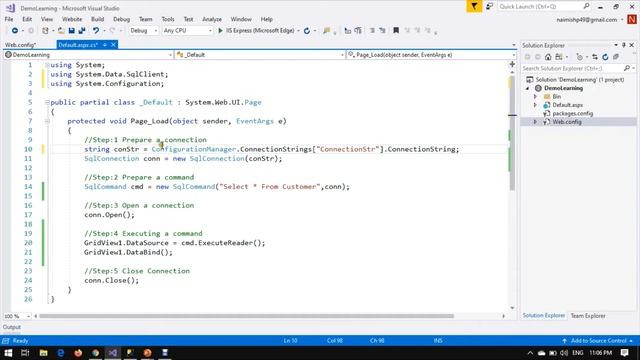Open the Debug menu
This screenshot has width=640, height=360.
[121, 19]
